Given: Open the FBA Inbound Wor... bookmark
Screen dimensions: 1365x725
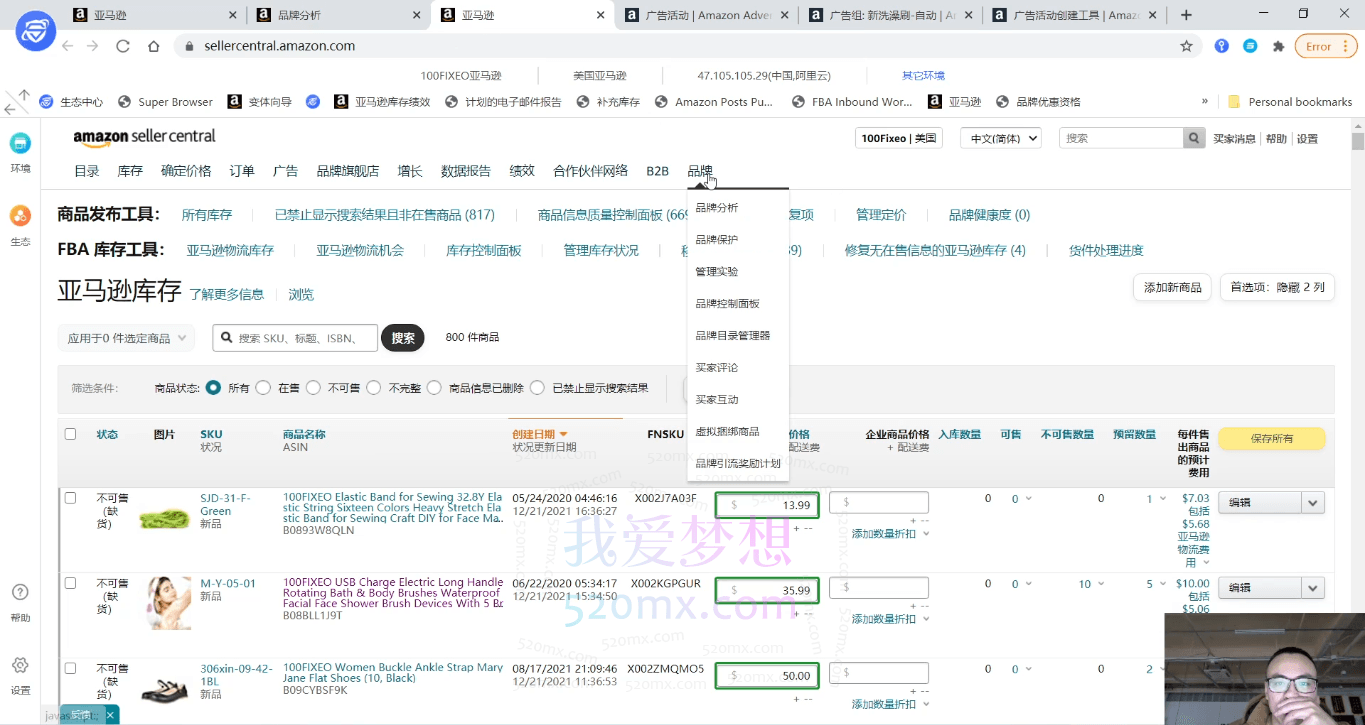Looking at the screenshot, I should pos(852,102).
